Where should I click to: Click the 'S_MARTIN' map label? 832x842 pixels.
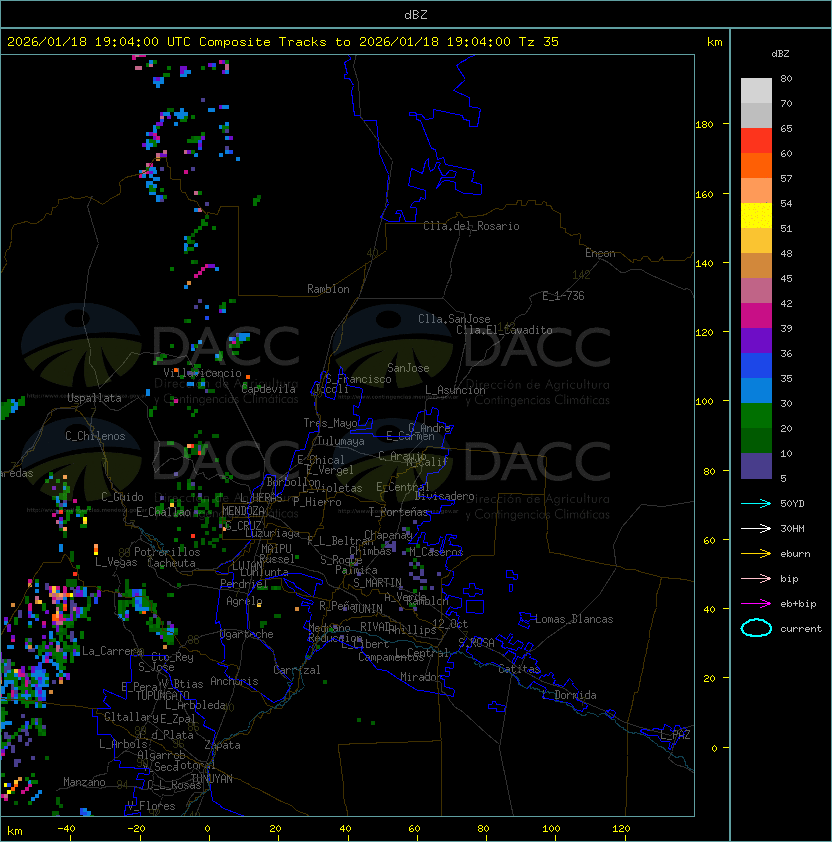point(377,583)
